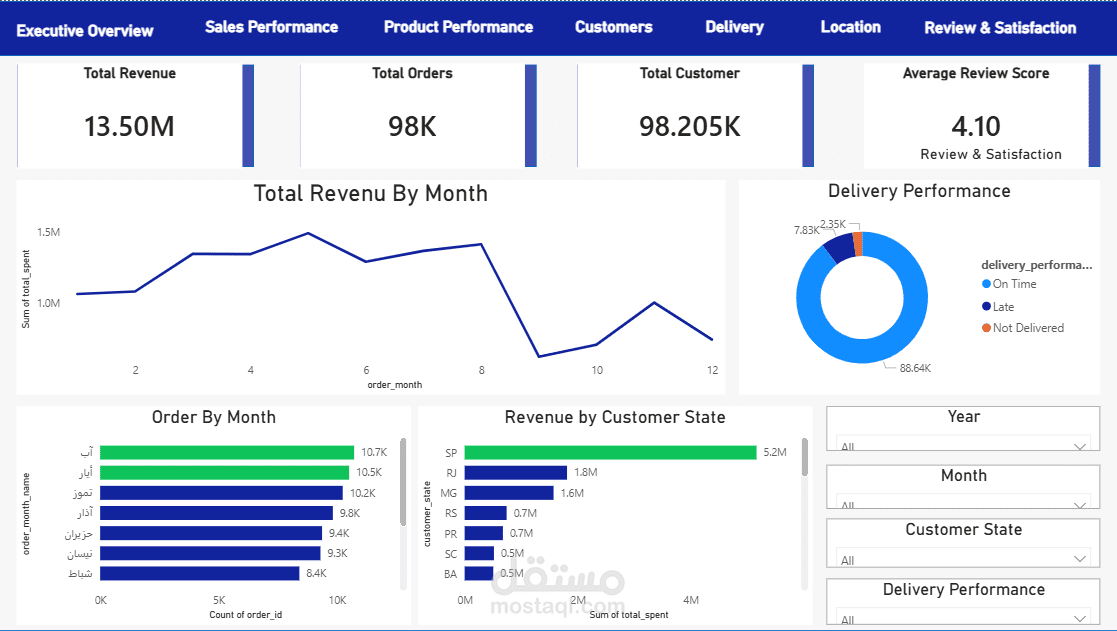Open the Sales Performance tab
The height and width of the screenshot is (631, 1117).
pyautogui.click(x=271, y=27)
